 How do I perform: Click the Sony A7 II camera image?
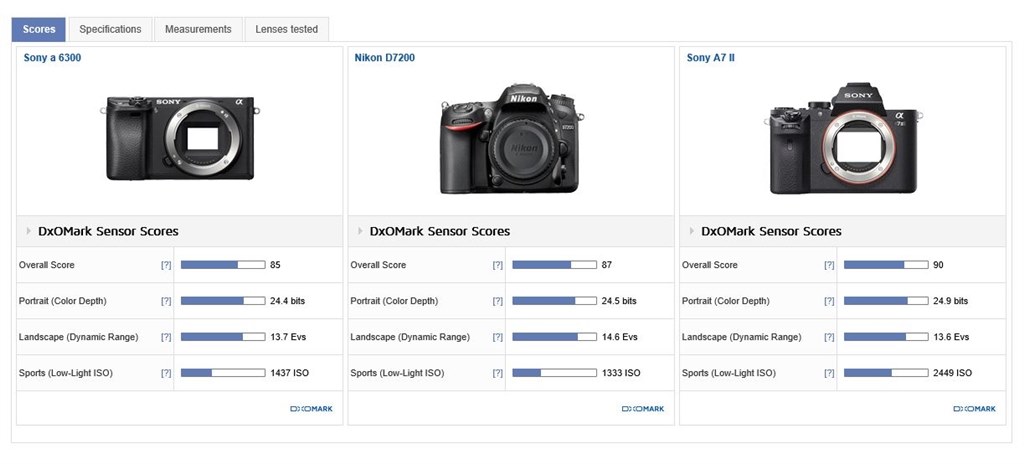tap(844, 139)
